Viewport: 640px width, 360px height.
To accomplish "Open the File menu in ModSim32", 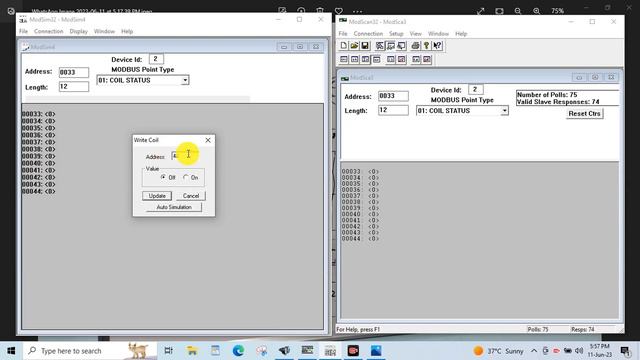I will pyautogui.click(x=24, y=31).
